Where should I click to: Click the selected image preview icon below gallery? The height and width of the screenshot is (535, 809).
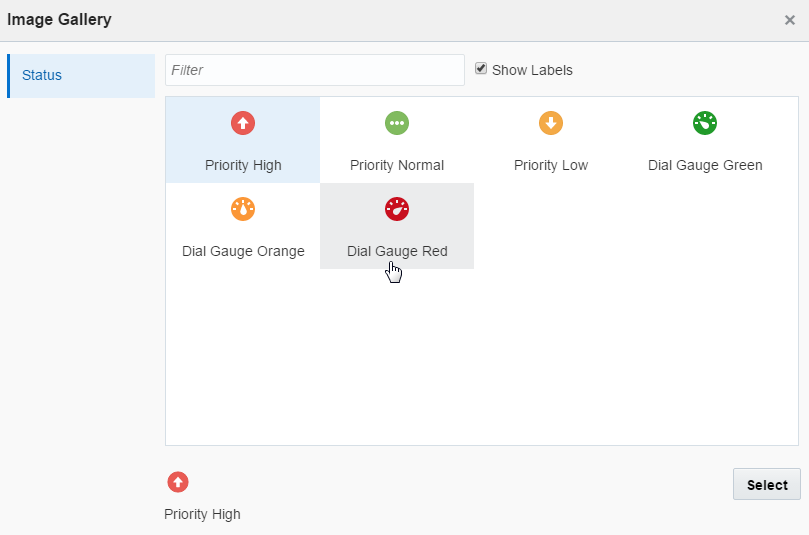tap(177, 482)
